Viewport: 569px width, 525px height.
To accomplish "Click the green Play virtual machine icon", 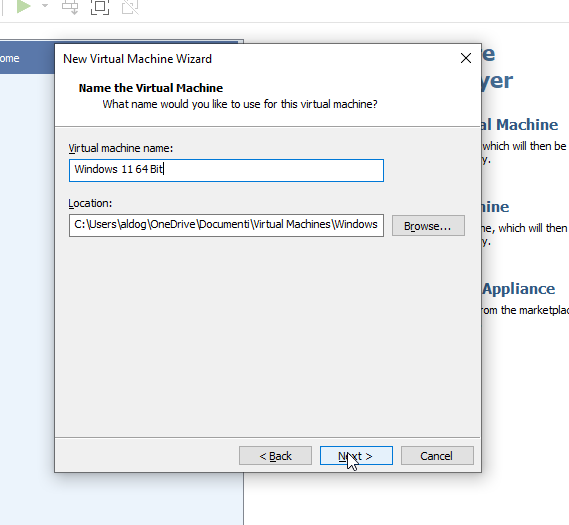I will point(24,6).
